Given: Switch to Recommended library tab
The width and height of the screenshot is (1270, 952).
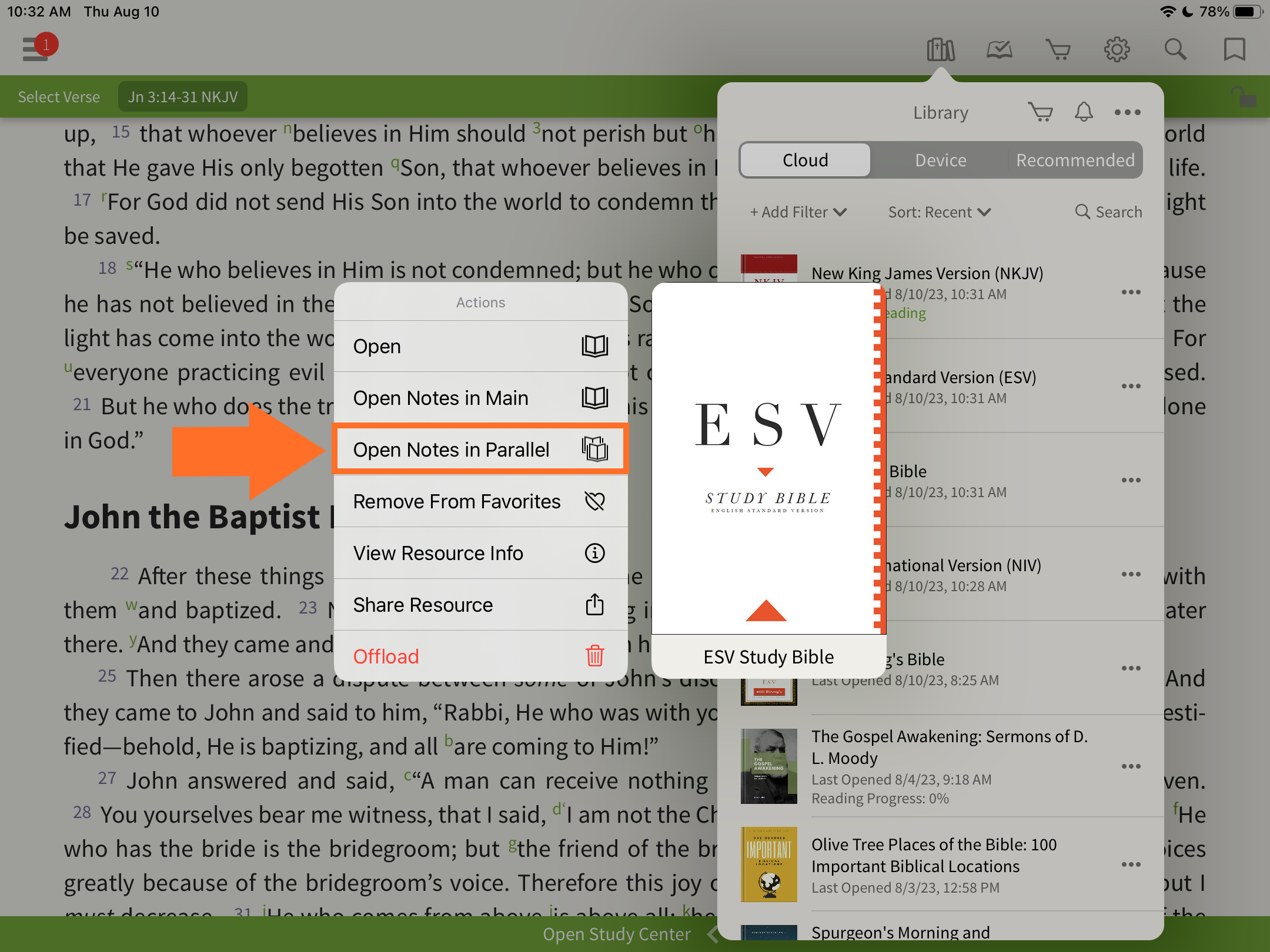Looking at the screenshot, I should pos(1075,160).
